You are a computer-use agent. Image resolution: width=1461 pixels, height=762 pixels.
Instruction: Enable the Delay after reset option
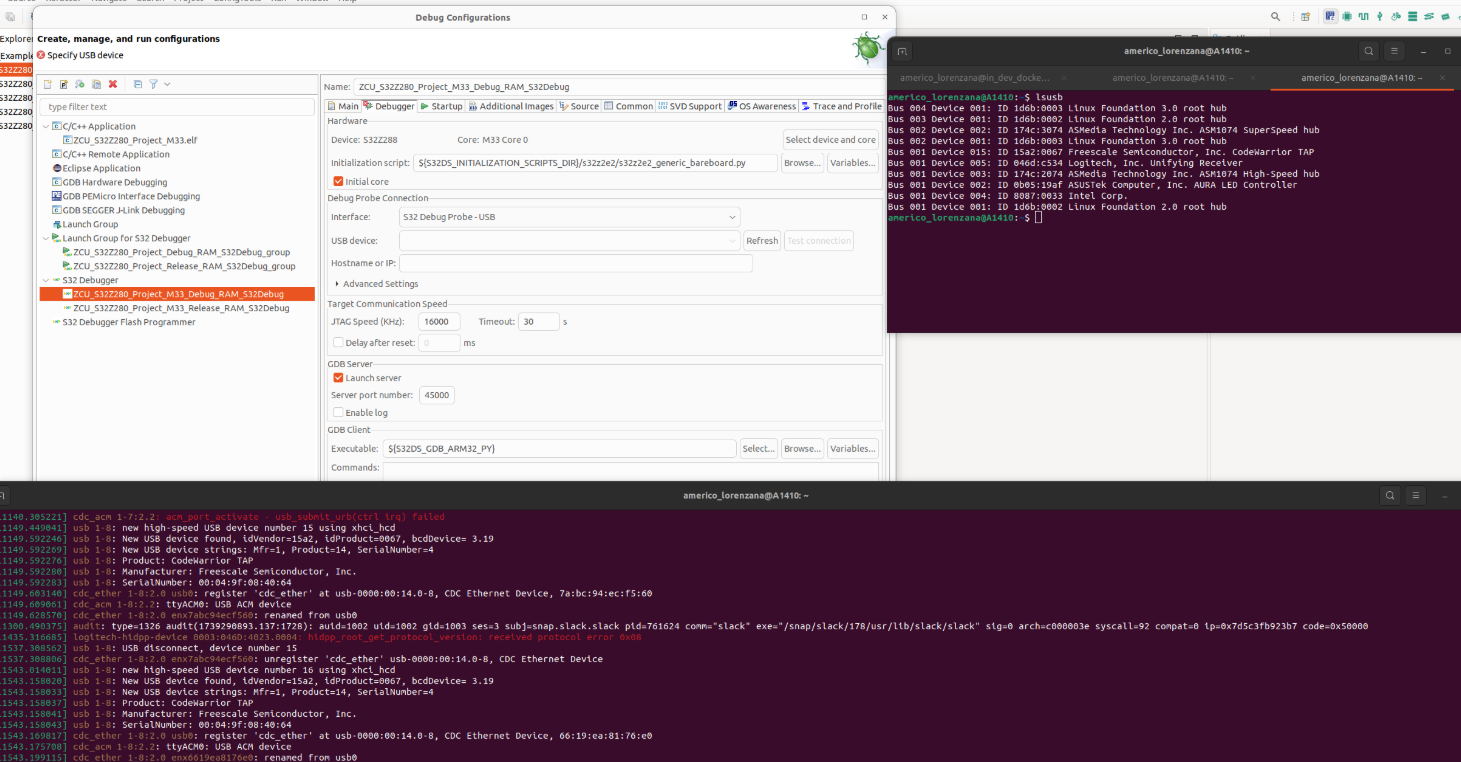point(338,342)
